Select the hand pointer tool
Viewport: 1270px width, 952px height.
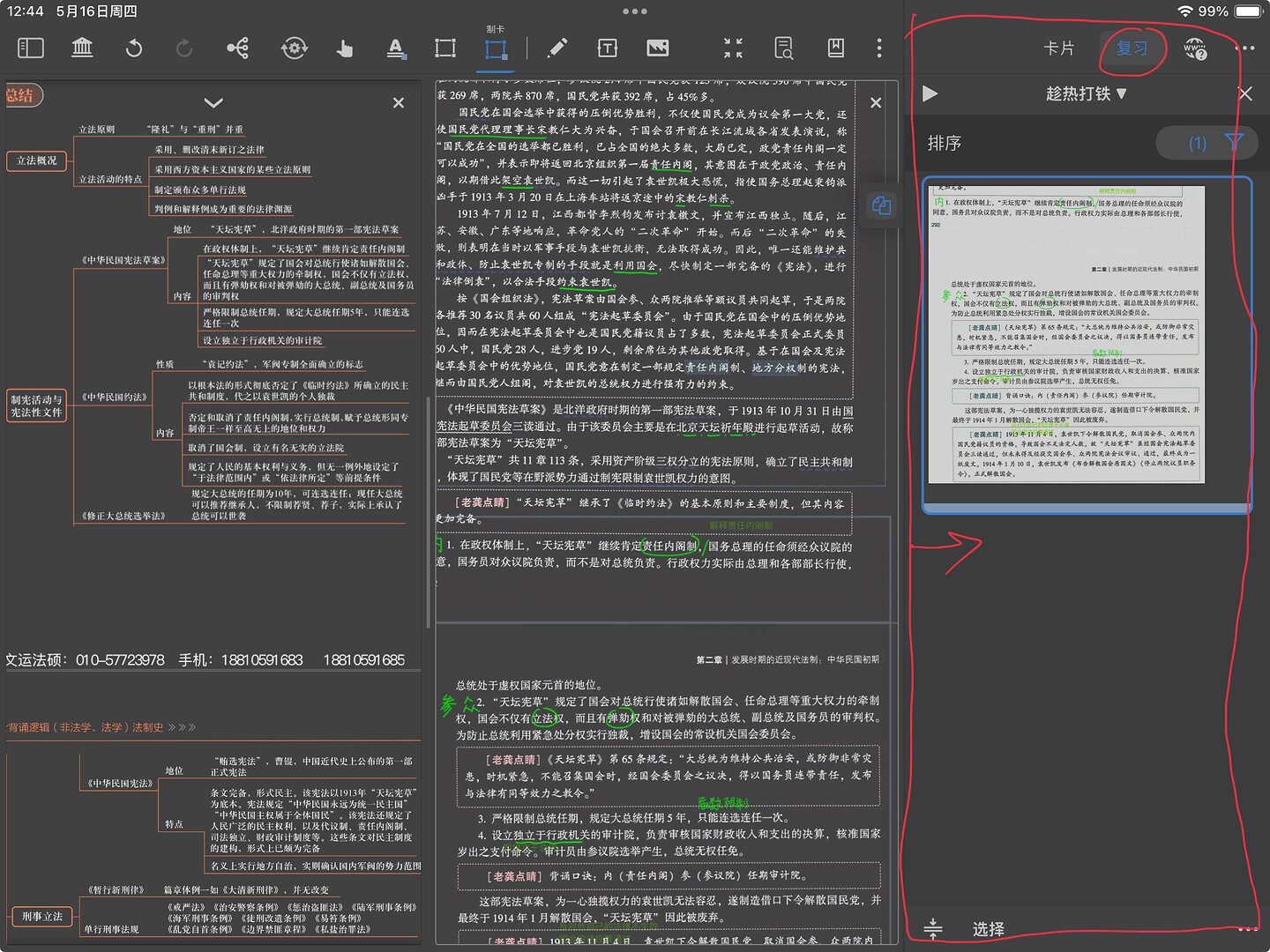[x=345, y=48]
